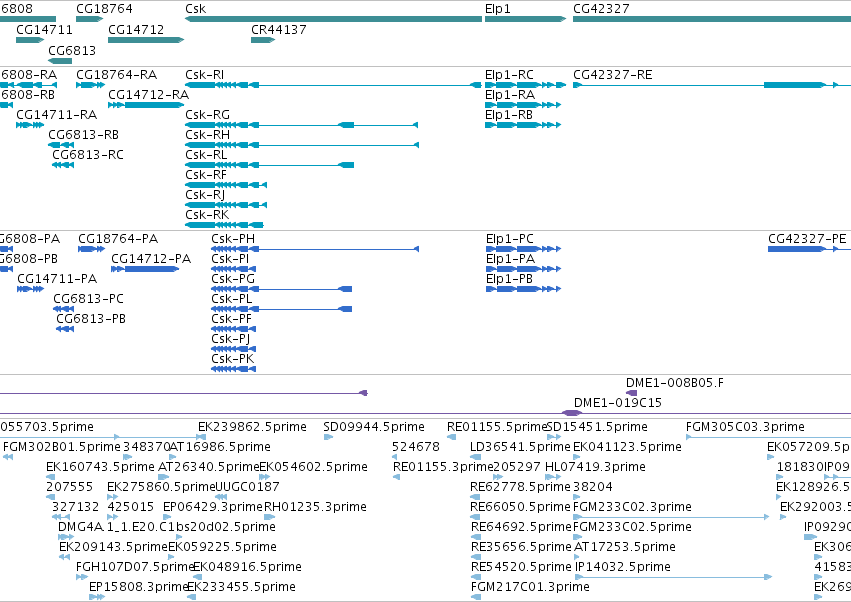Click EST FGH107D07.5prime

click(135, 567)
